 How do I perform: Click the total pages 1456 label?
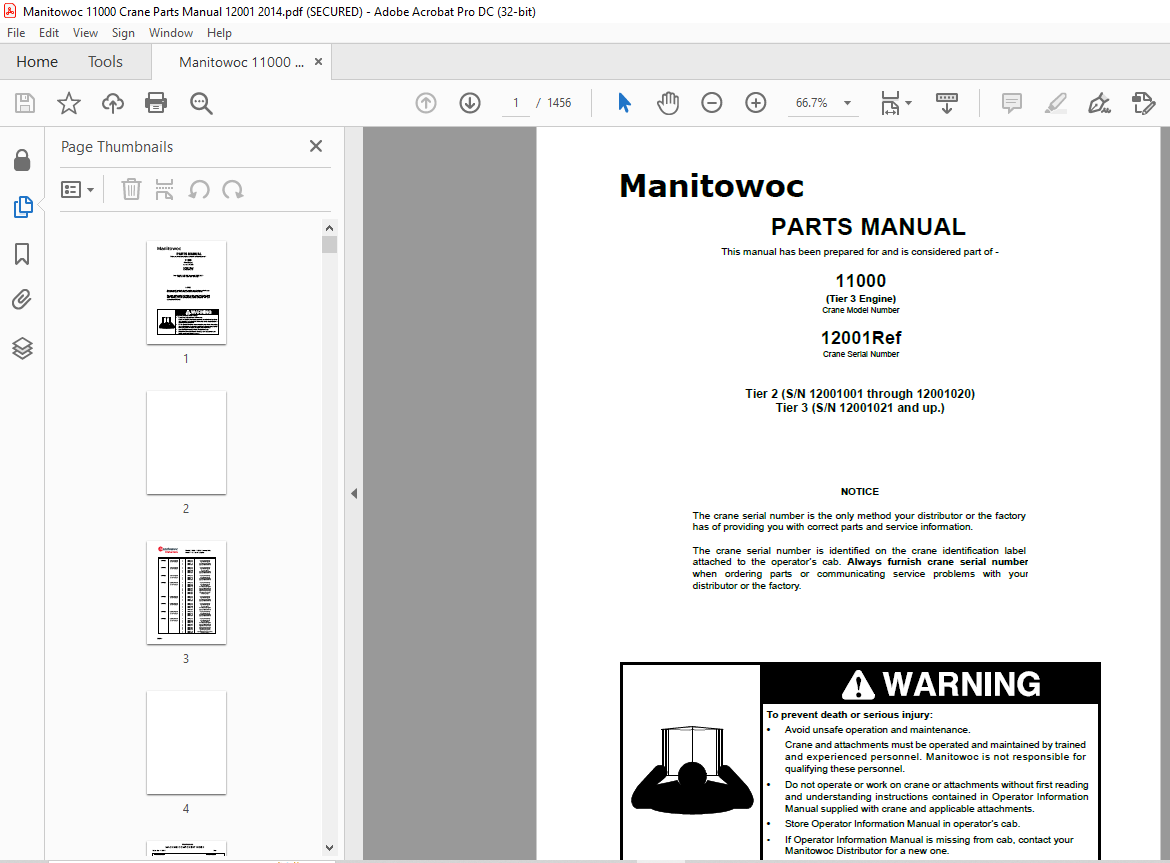tap(559, 103)
